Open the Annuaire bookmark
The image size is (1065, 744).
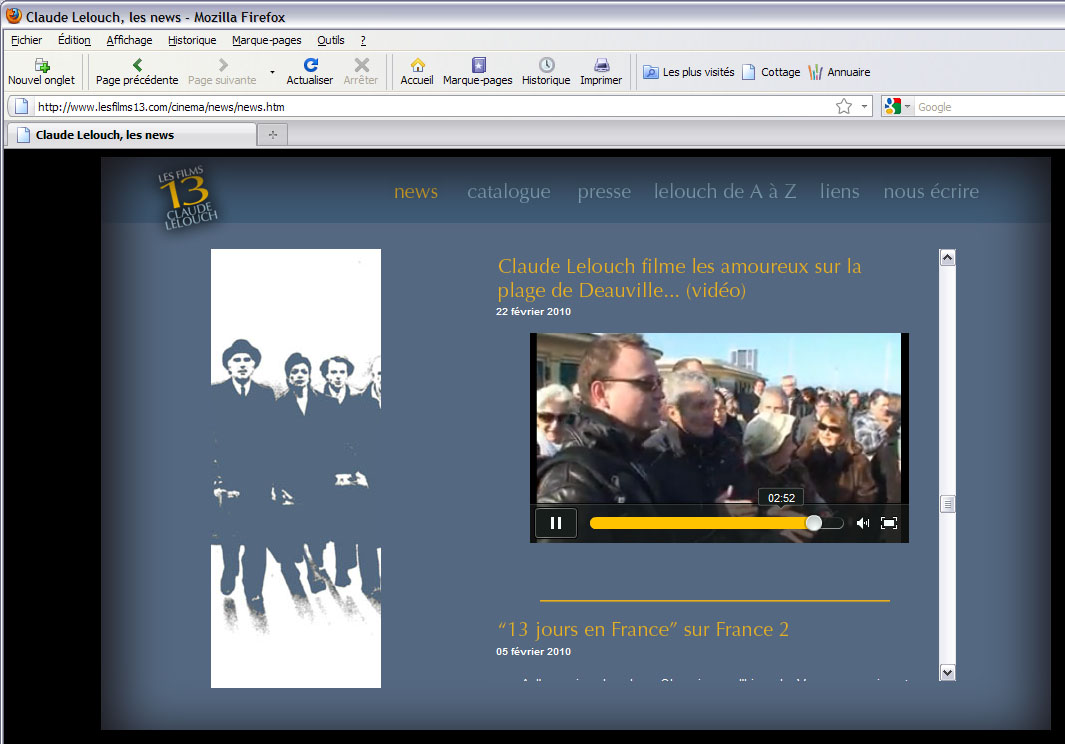pyautogui.click(x=840, y=72)
